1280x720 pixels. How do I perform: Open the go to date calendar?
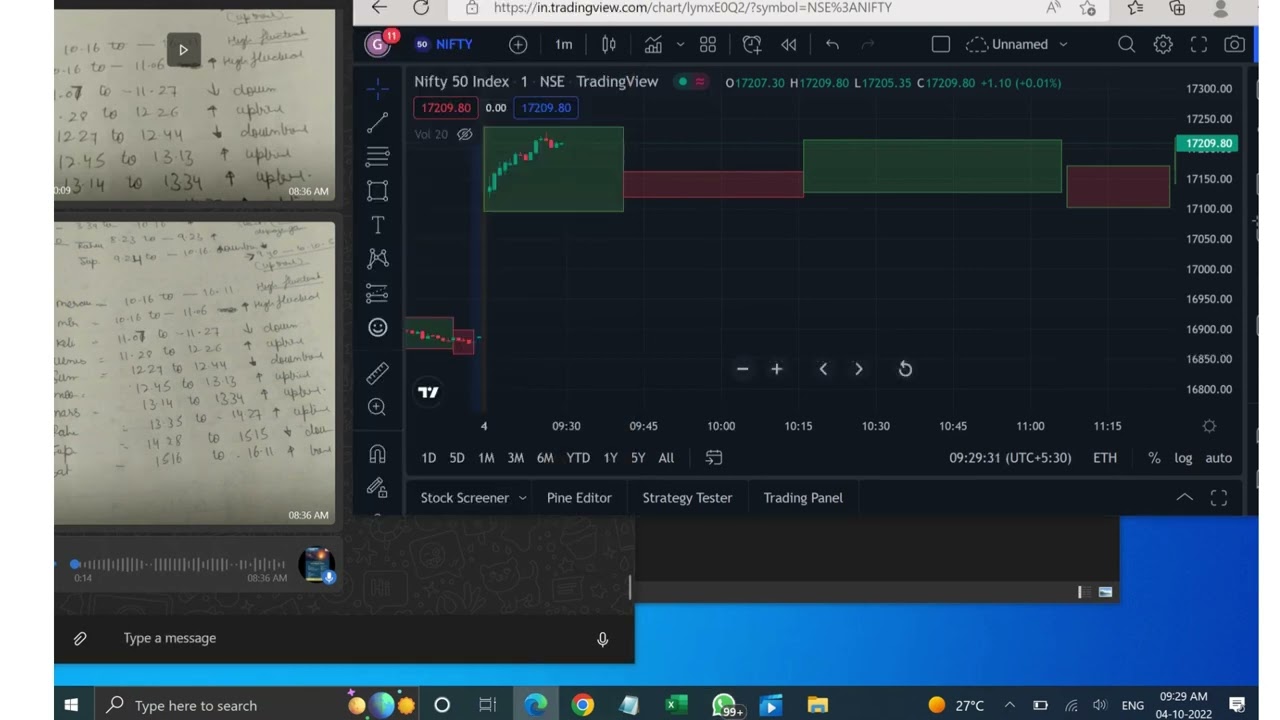pyautogui.click(x=714, y=458)
